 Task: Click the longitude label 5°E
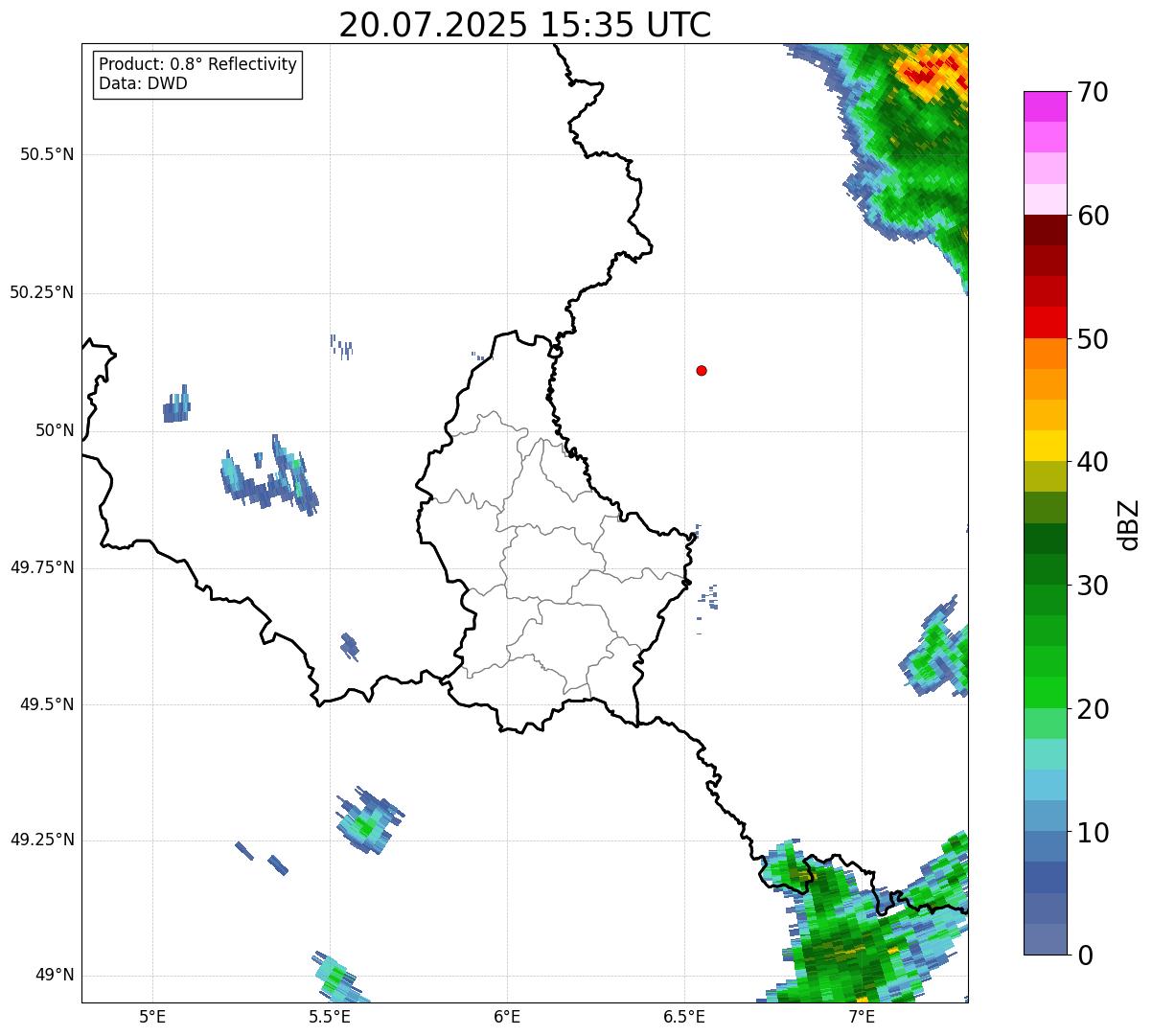(x=152, y=1016)
